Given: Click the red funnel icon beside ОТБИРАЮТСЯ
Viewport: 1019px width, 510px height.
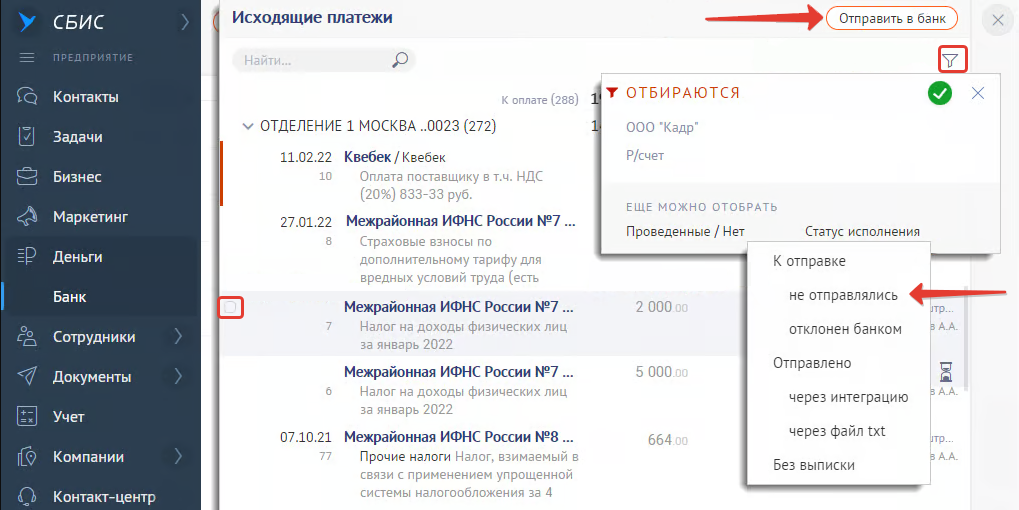Looking at the screenshot, I should (x=612, y=94).
